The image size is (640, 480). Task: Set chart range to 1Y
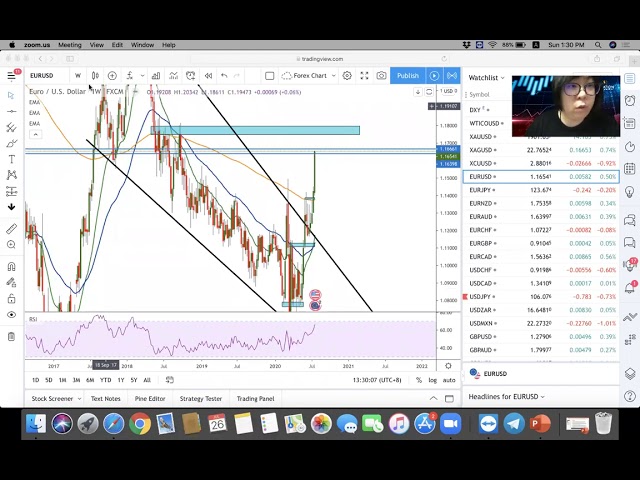[x=120, y=380]
